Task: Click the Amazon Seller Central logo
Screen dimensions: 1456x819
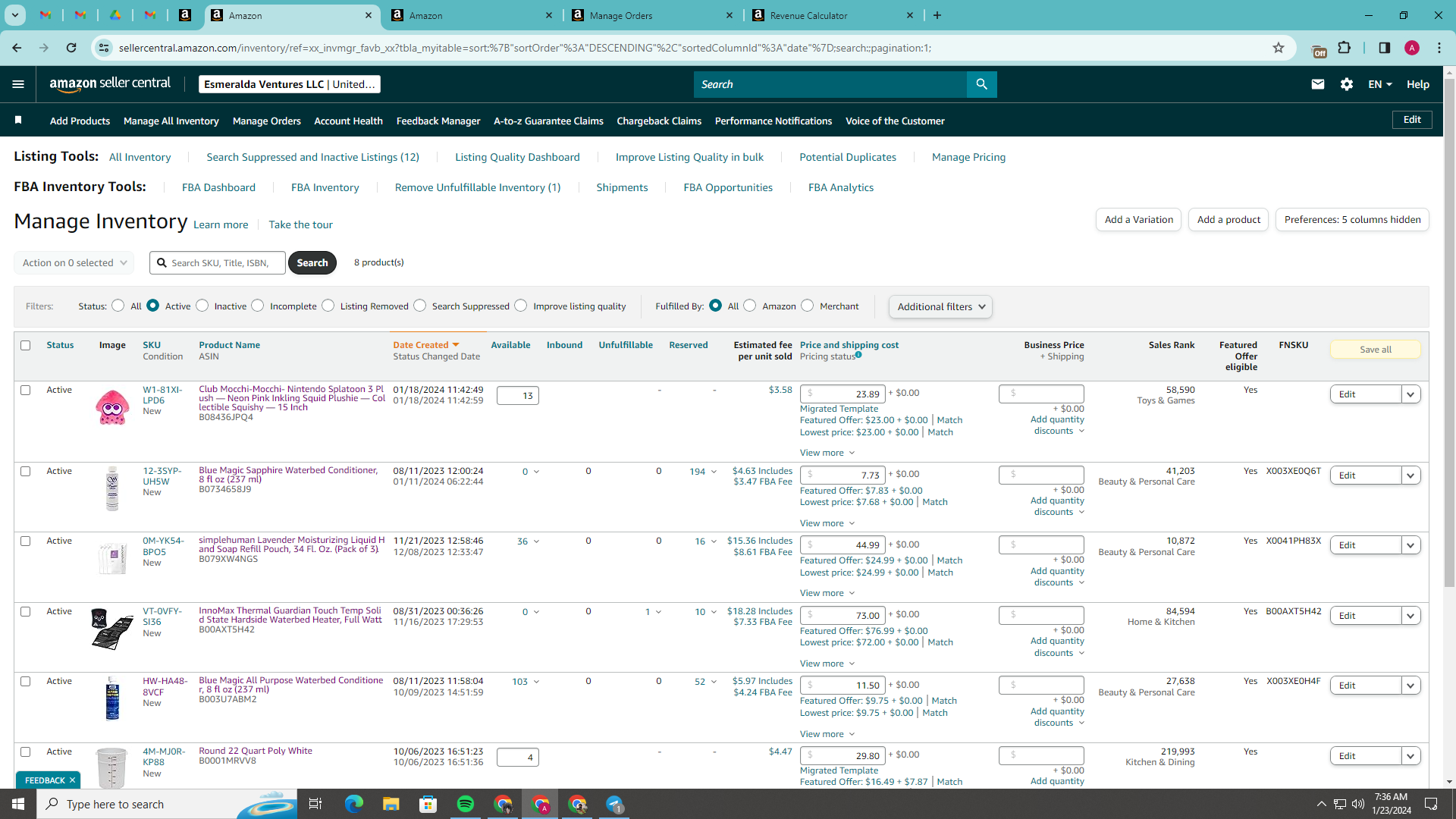Action: (x=110, y=84)
